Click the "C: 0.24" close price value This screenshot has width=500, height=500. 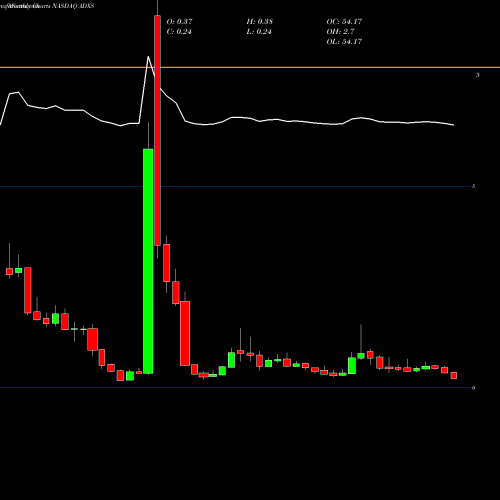[179, 32]
